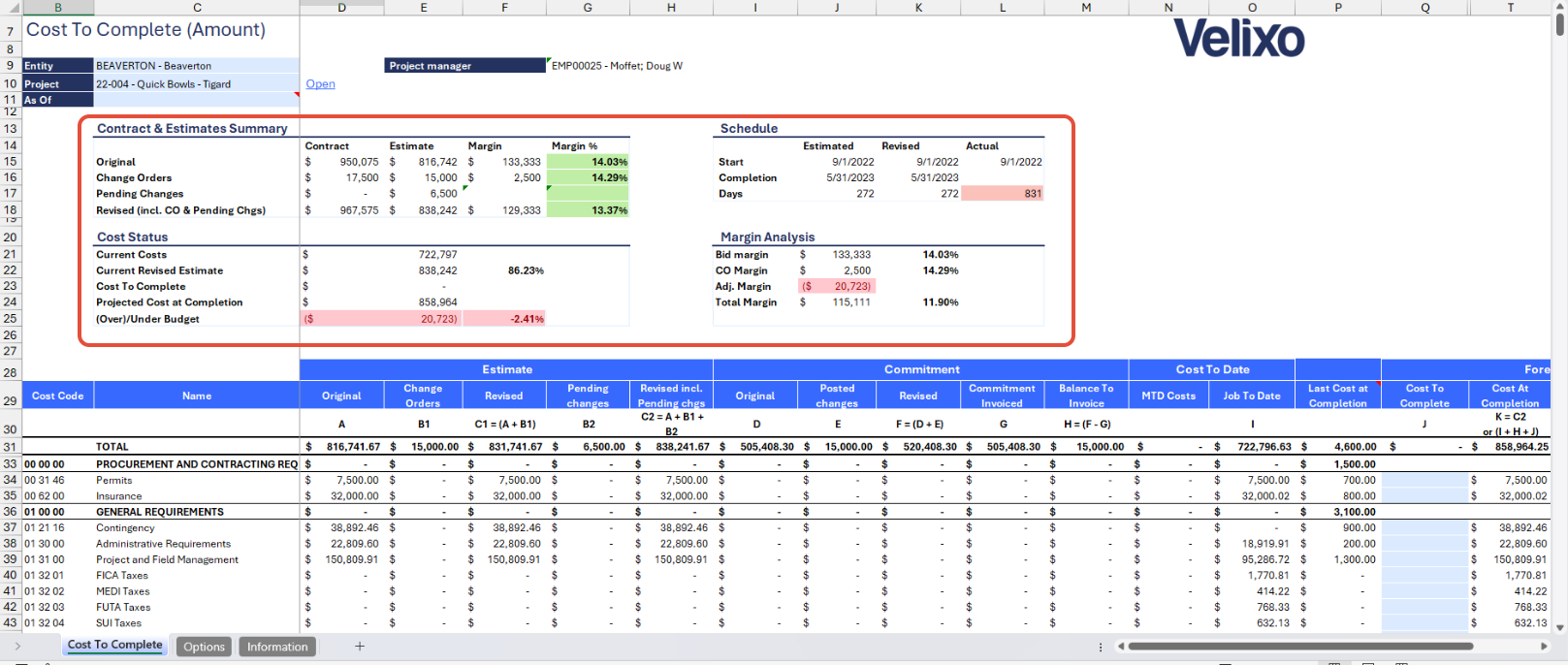Select column N header

(1168, 7)
